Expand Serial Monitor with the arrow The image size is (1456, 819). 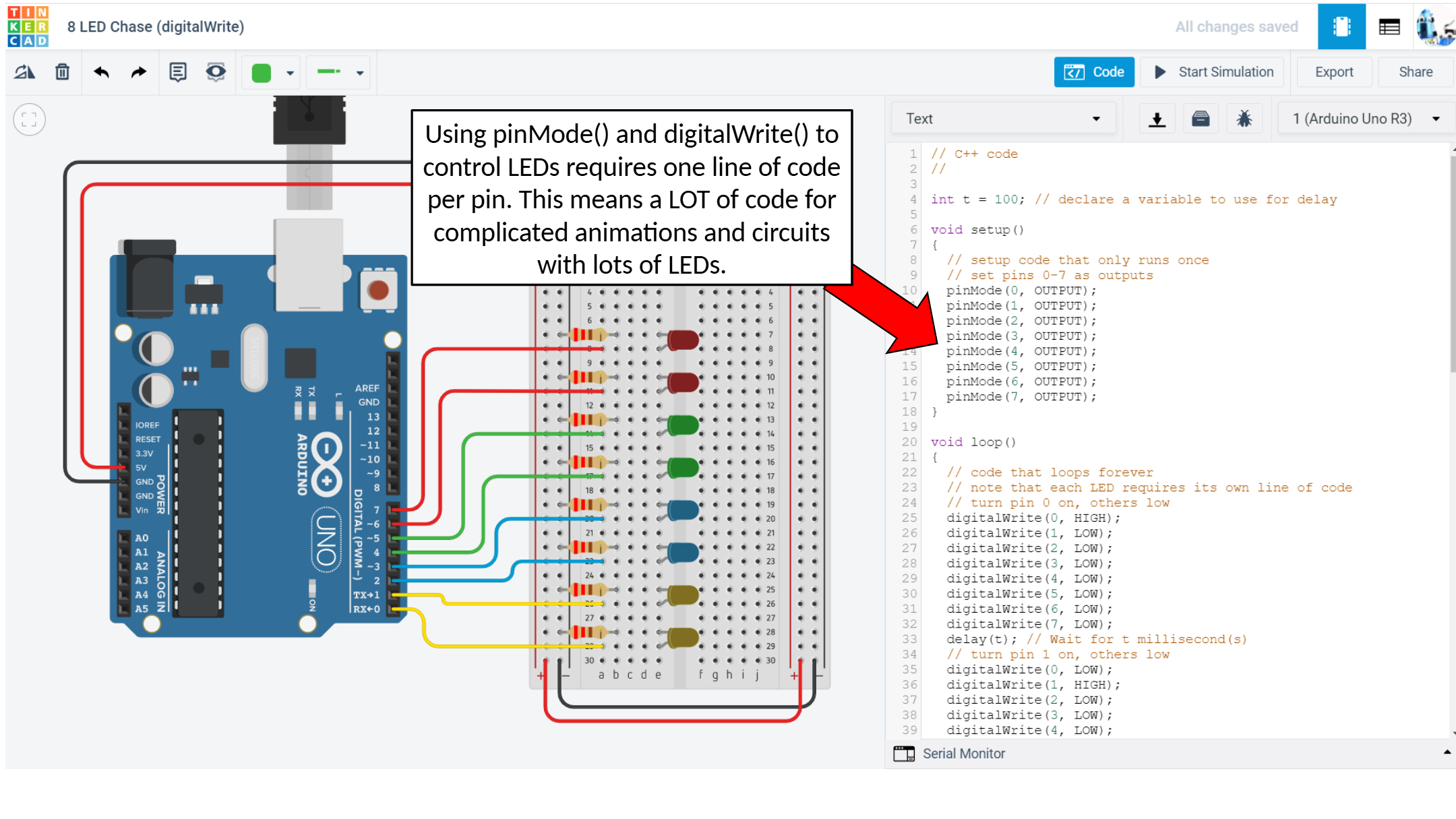tap(1447, 752)
